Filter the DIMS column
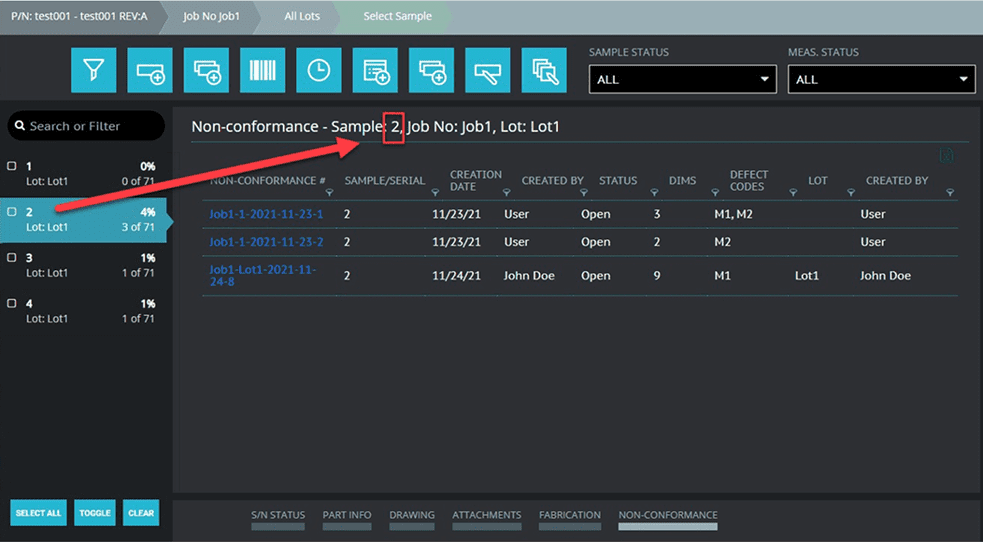The image size is (984, 543). point(715,193)
